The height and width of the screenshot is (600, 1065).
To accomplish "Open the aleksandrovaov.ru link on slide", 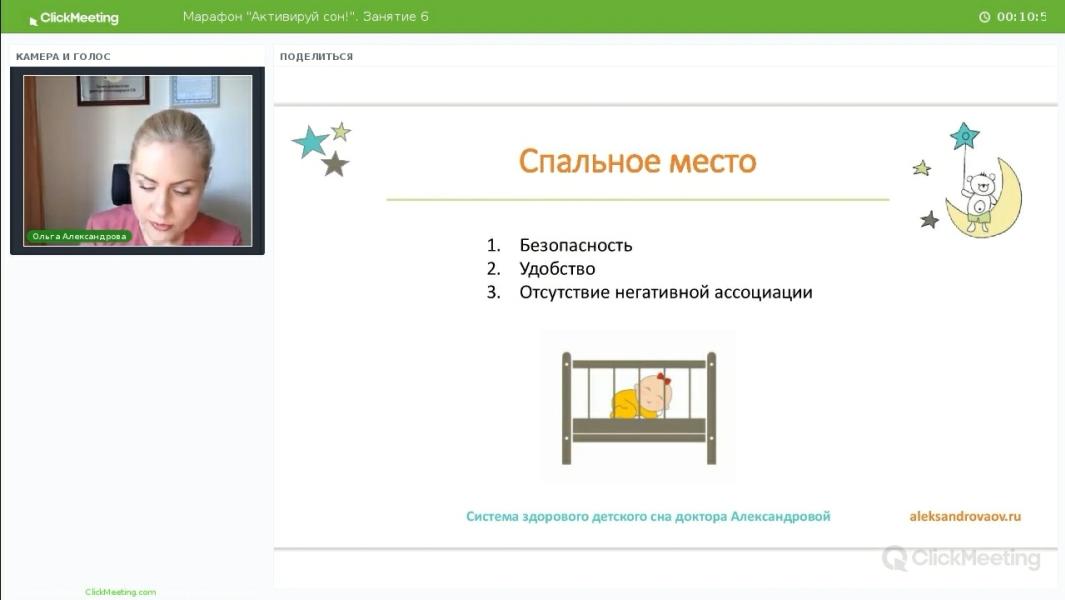I will (x=964, y=516).
